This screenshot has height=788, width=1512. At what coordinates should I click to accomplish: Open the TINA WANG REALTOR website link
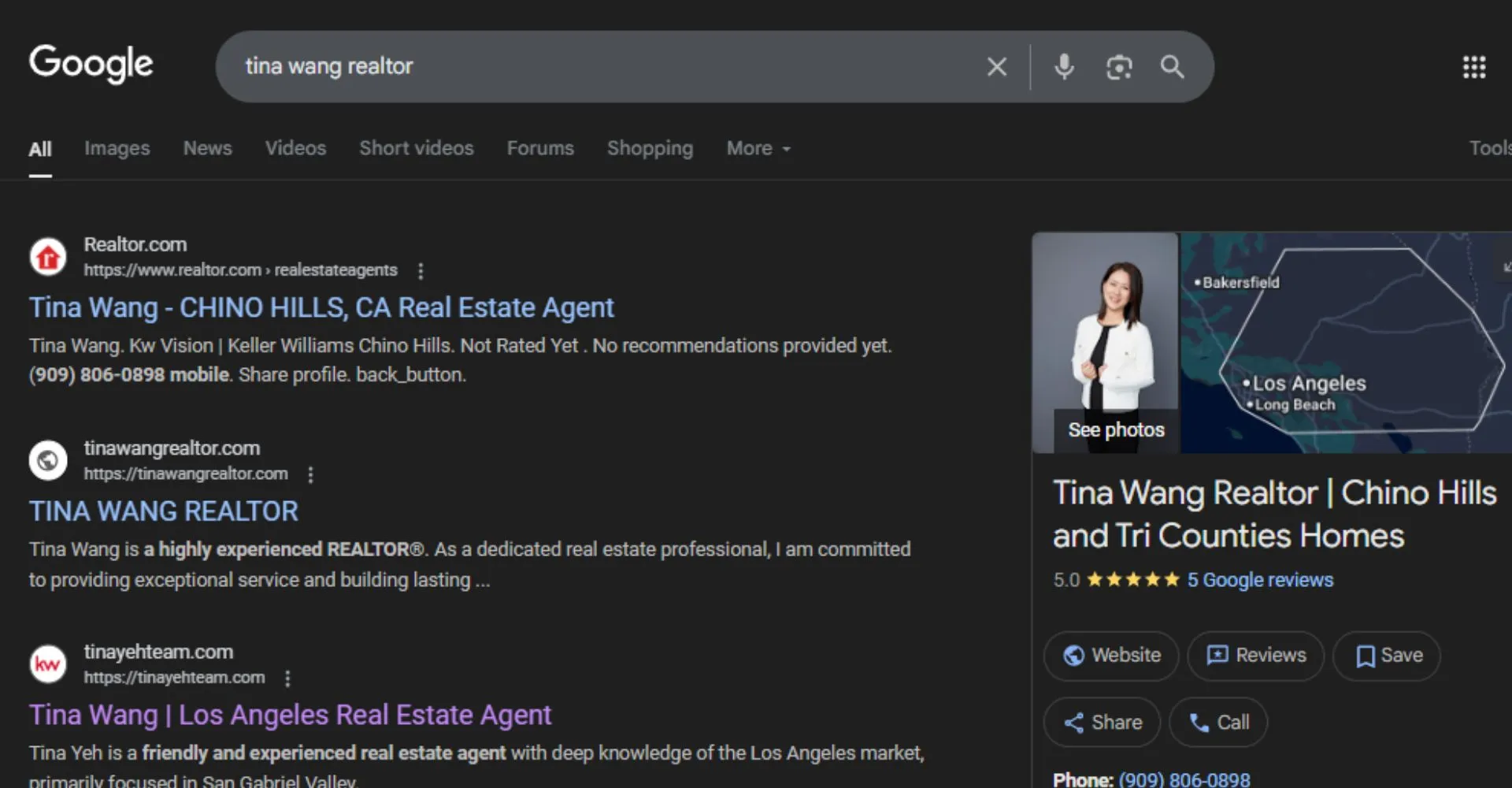pyautogui.click(x=164, y=511)
